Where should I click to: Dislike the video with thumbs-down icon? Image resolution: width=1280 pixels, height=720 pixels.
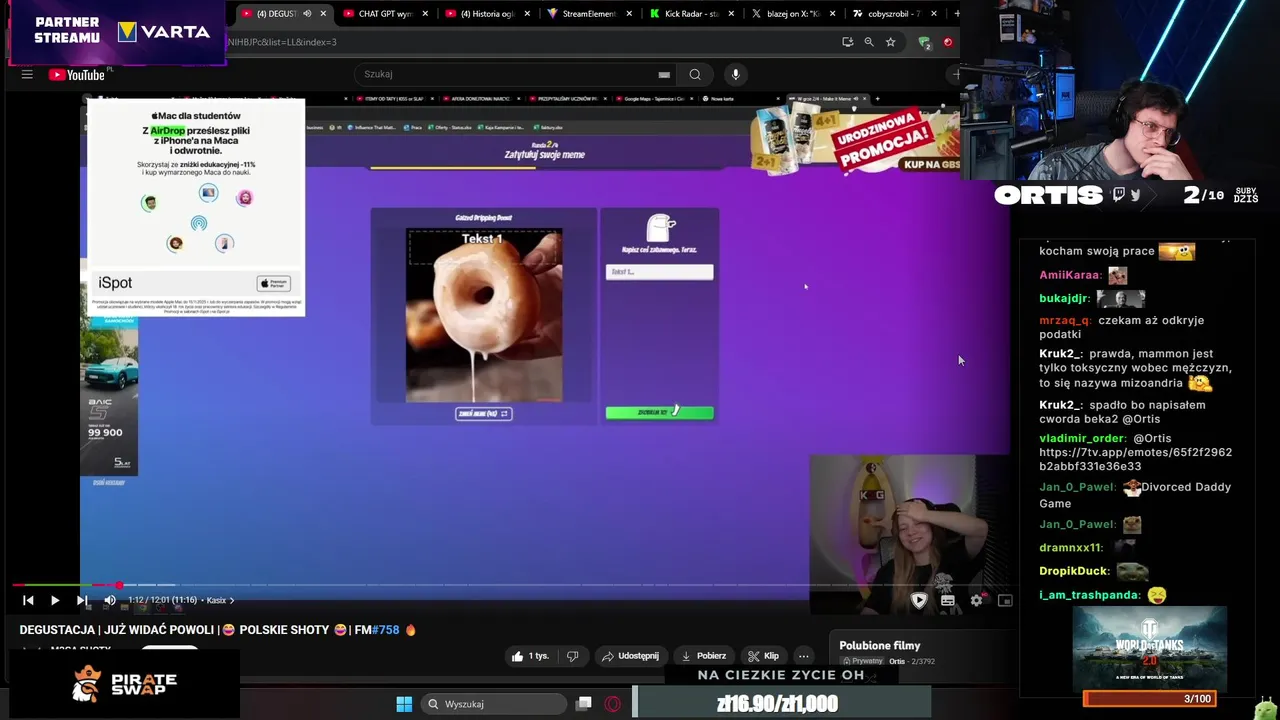pyautogui.click(x=573, y=656)
